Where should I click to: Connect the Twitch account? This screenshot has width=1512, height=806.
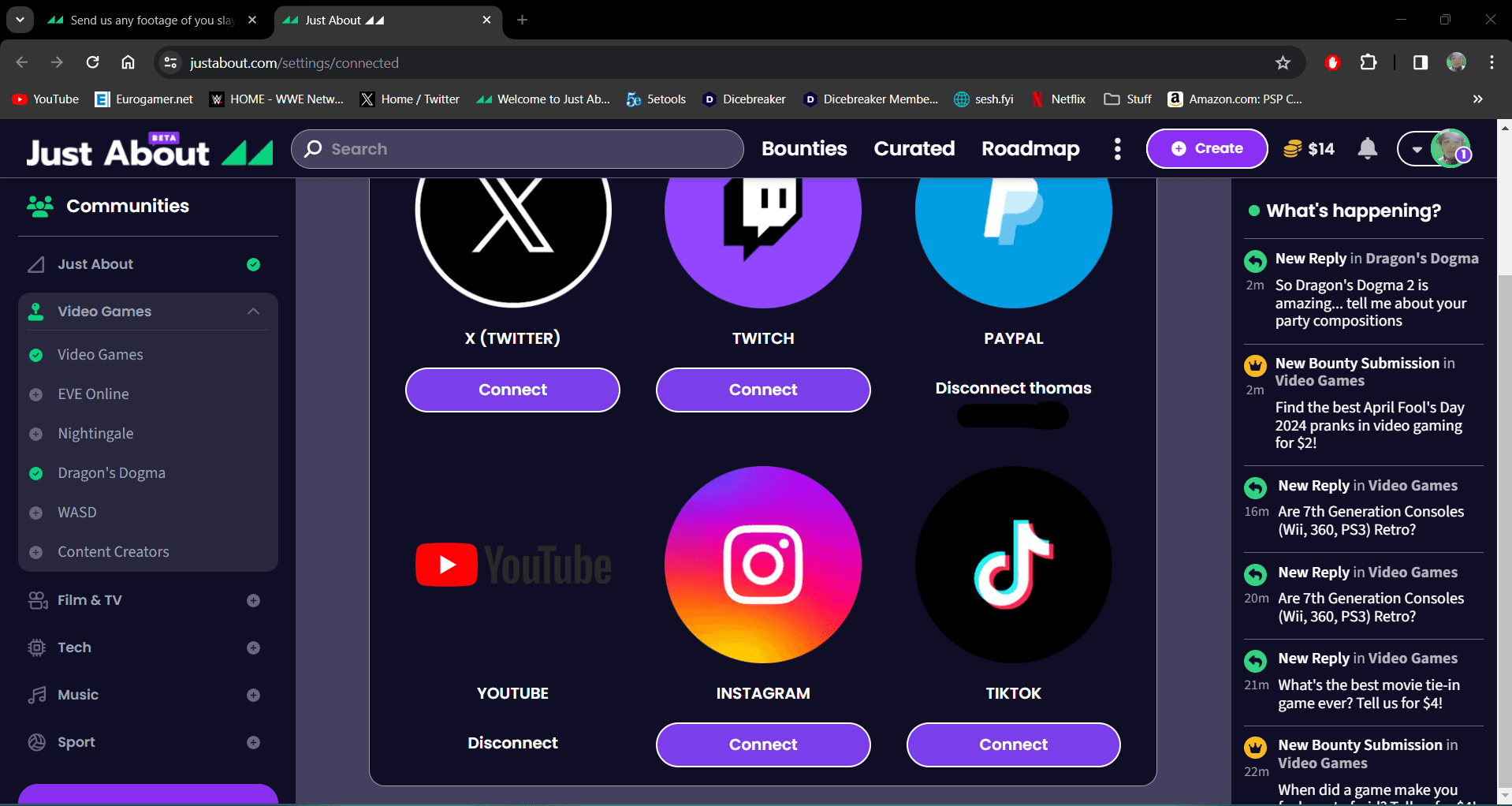click(762, 390)
